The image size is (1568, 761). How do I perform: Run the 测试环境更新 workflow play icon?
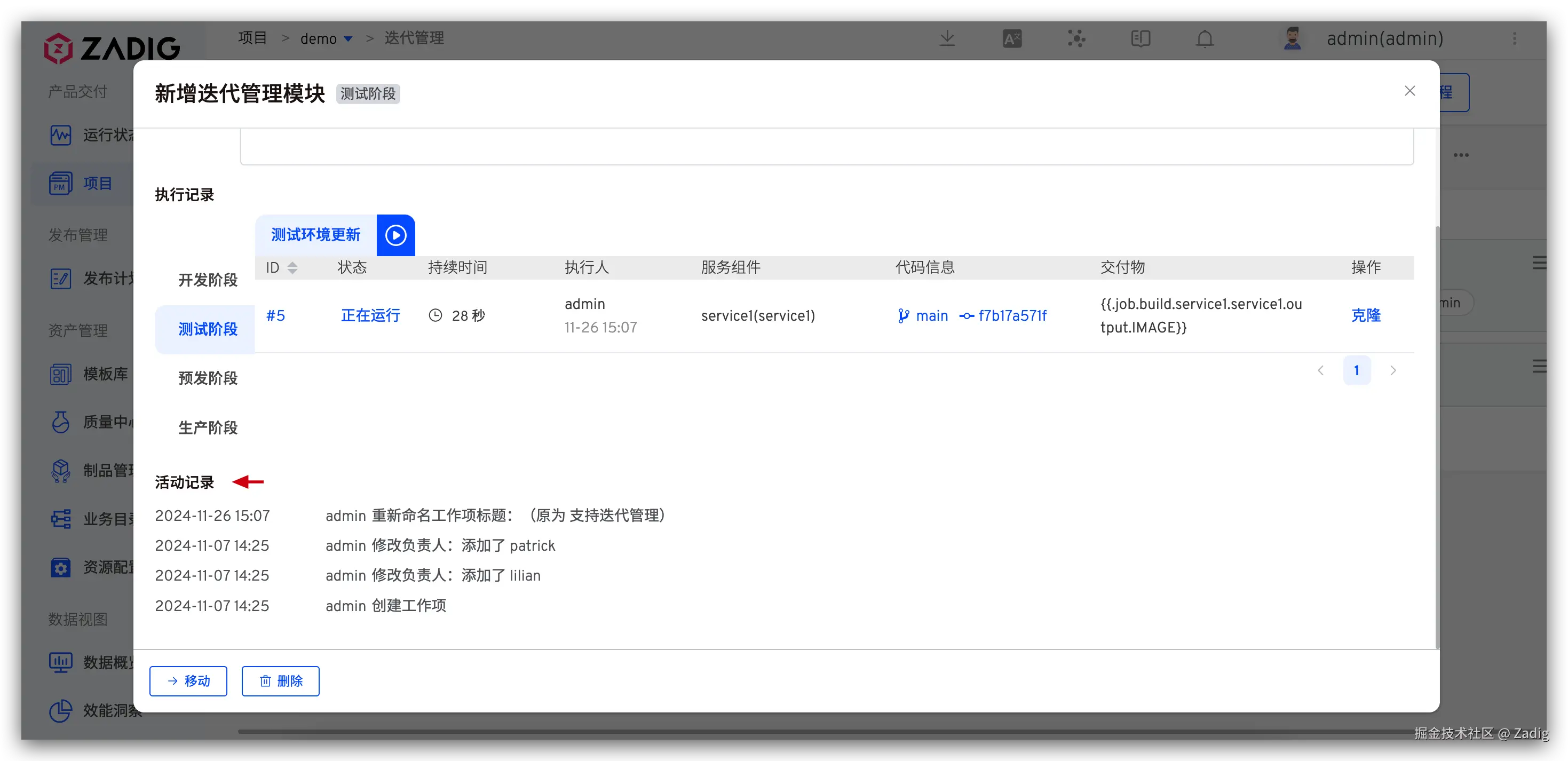tap(395, 235)
